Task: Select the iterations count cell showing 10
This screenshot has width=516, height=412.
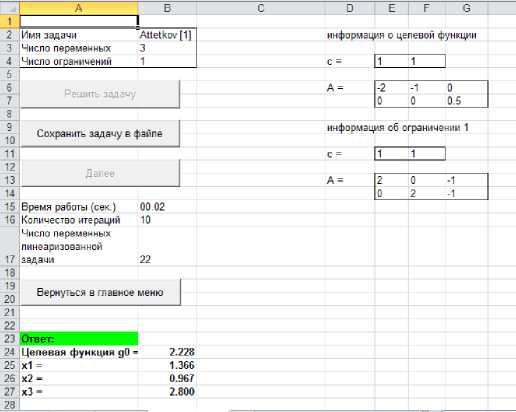Action: tap(167, 220)
